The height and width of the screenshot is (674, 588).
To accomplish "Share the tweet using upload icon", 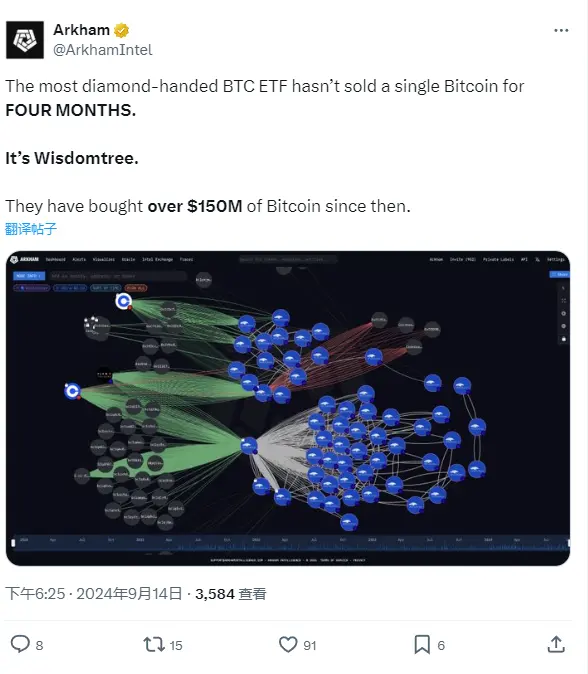I will point(556,644).
